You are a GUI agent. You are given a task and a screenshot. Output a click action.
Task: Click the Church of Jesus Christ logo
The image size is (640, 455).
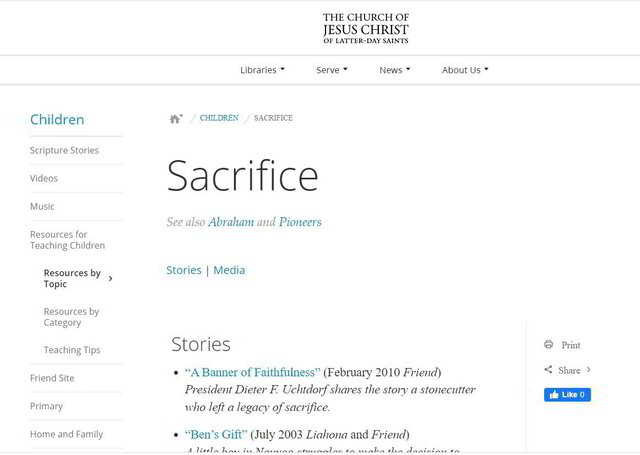pyautogui.click(x=365, y=28)
